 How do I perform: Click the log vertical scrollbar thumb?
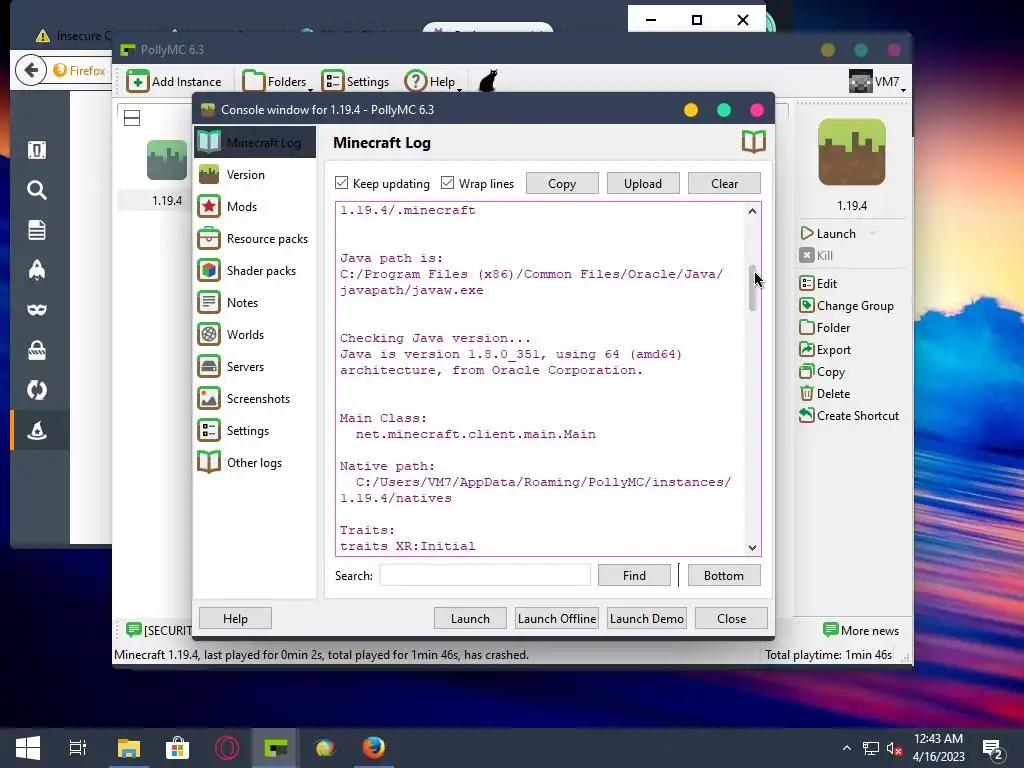click(752, 288)
